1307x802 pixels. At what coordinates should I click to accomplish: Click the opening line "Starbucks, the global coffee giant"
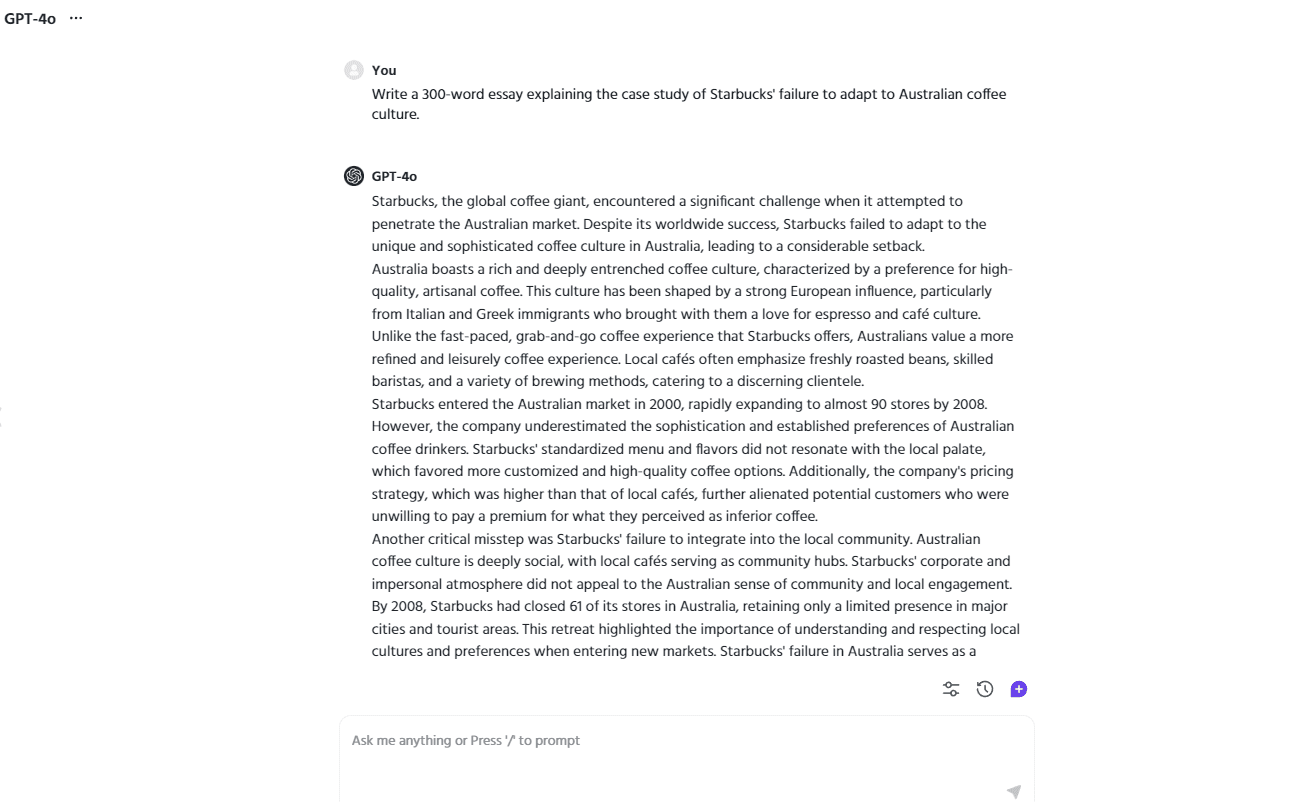667,201
